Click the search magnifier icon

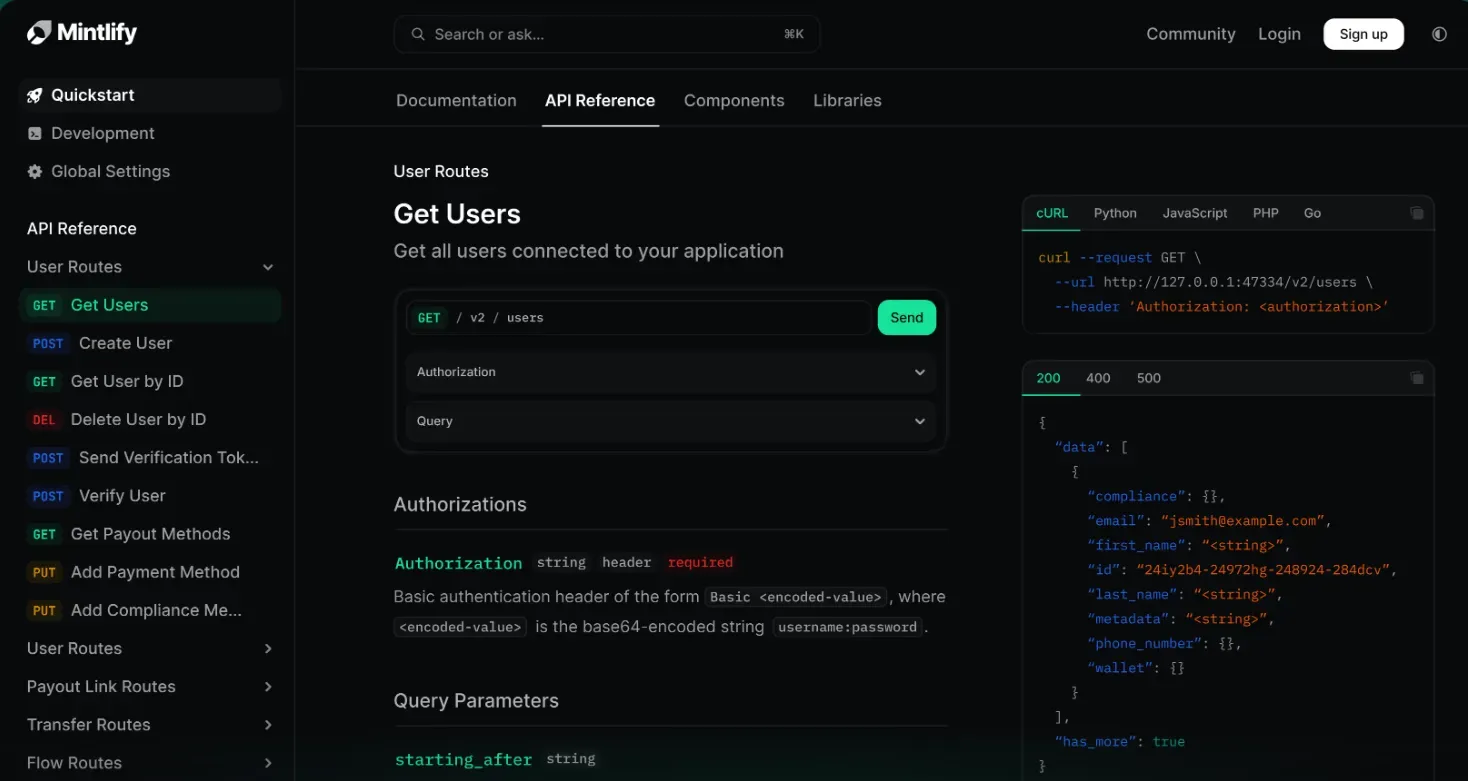click(x=416, y=34)
